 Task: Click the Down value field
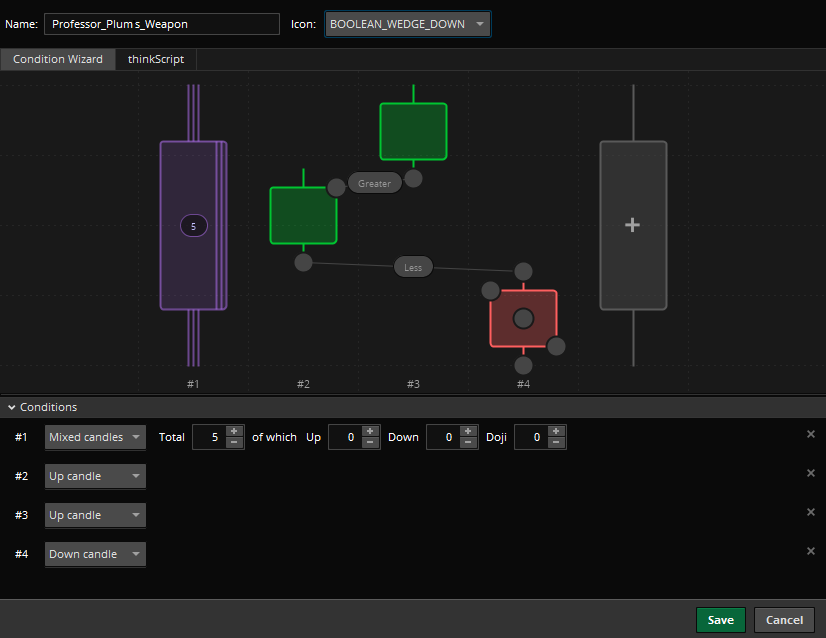444,437
